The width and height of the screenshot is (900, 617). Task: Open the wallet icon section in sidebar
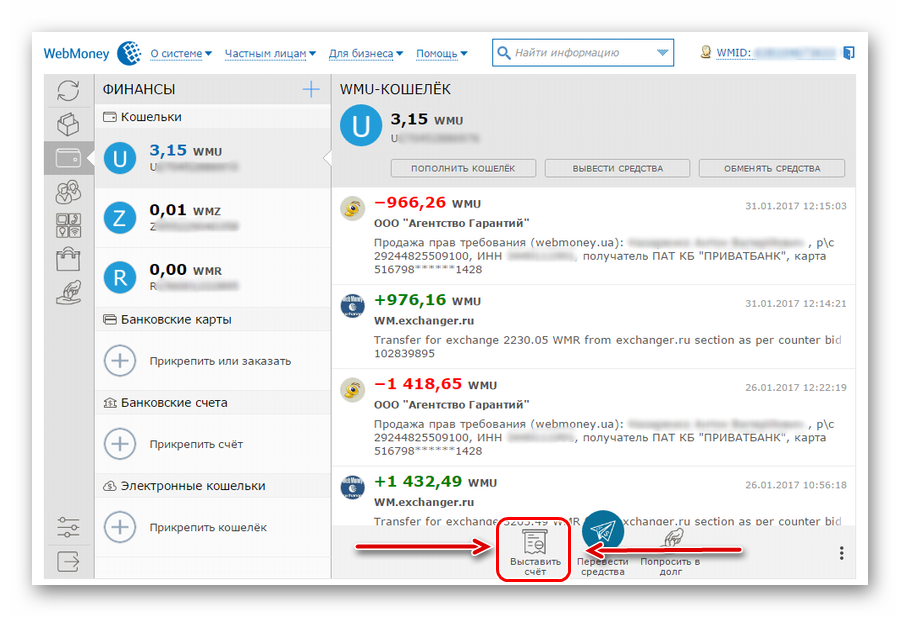68,158
